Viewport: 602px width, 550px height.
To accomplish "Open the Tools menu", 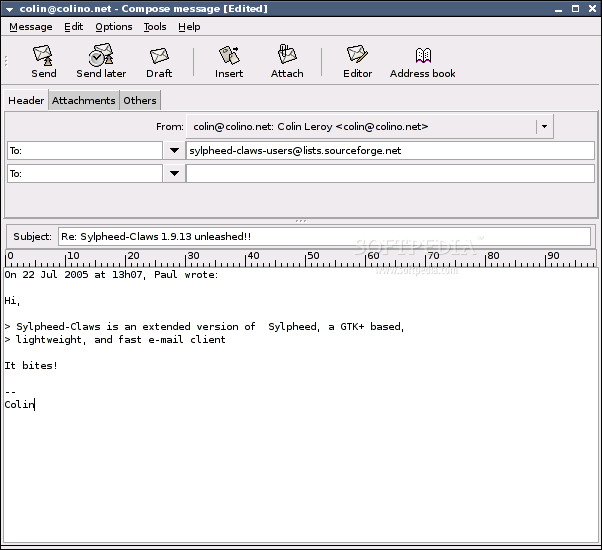I will point(155,27).
